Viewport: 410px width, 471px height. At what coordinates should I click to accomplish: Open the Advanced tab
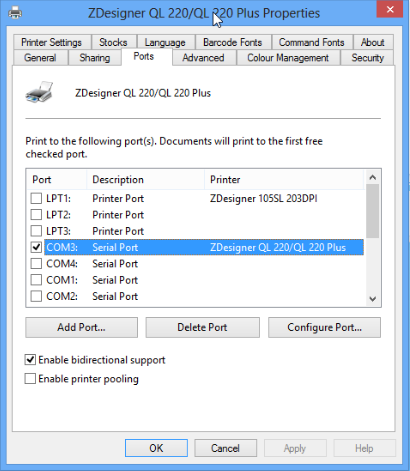tap(203, 58)
